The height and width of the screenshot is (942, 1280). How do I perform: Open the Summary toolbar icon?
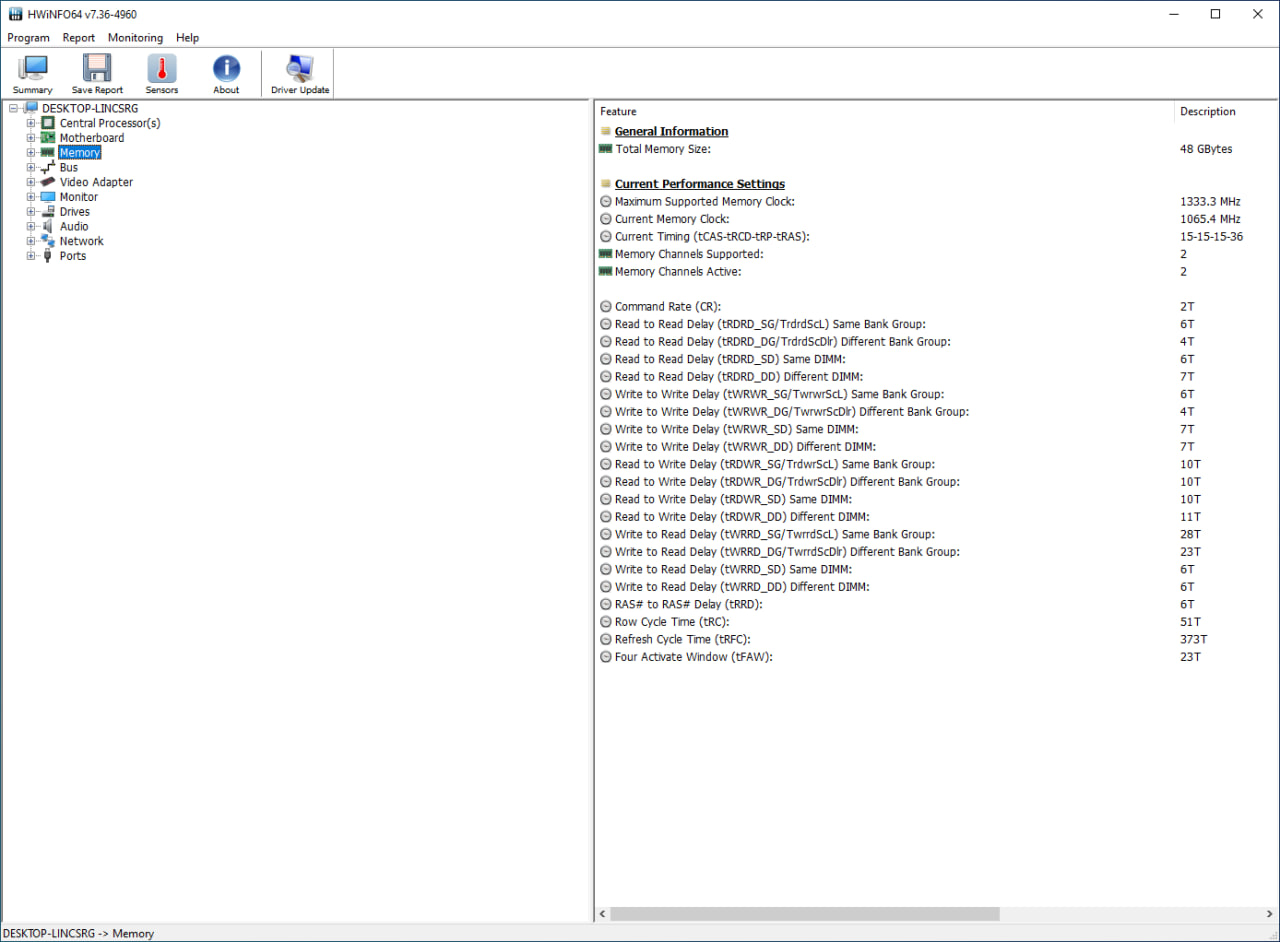[33, 68]
